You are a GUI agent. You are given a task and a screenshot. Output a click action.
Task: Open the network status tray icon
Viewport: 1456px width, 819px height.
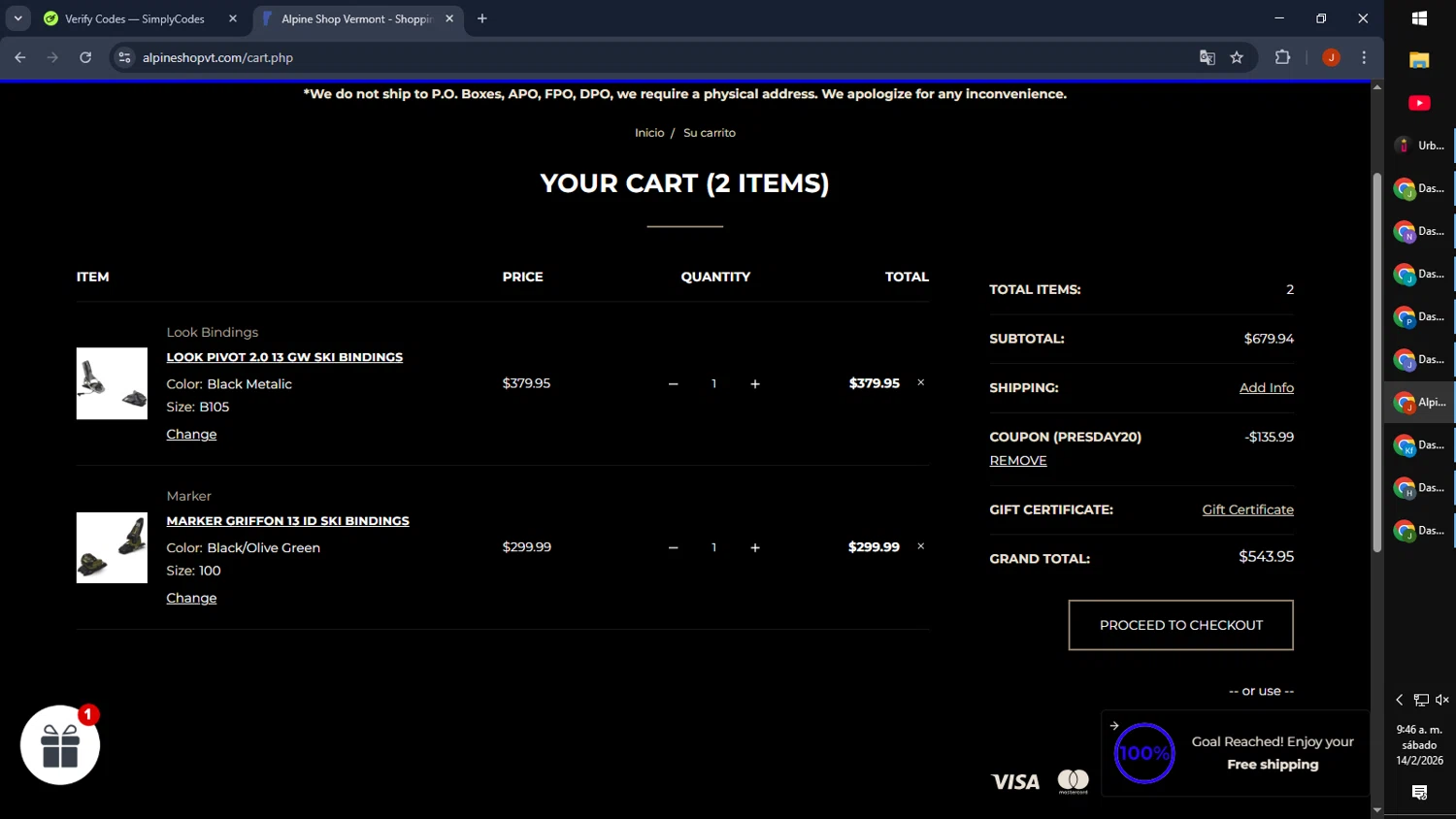point(1421,700)
